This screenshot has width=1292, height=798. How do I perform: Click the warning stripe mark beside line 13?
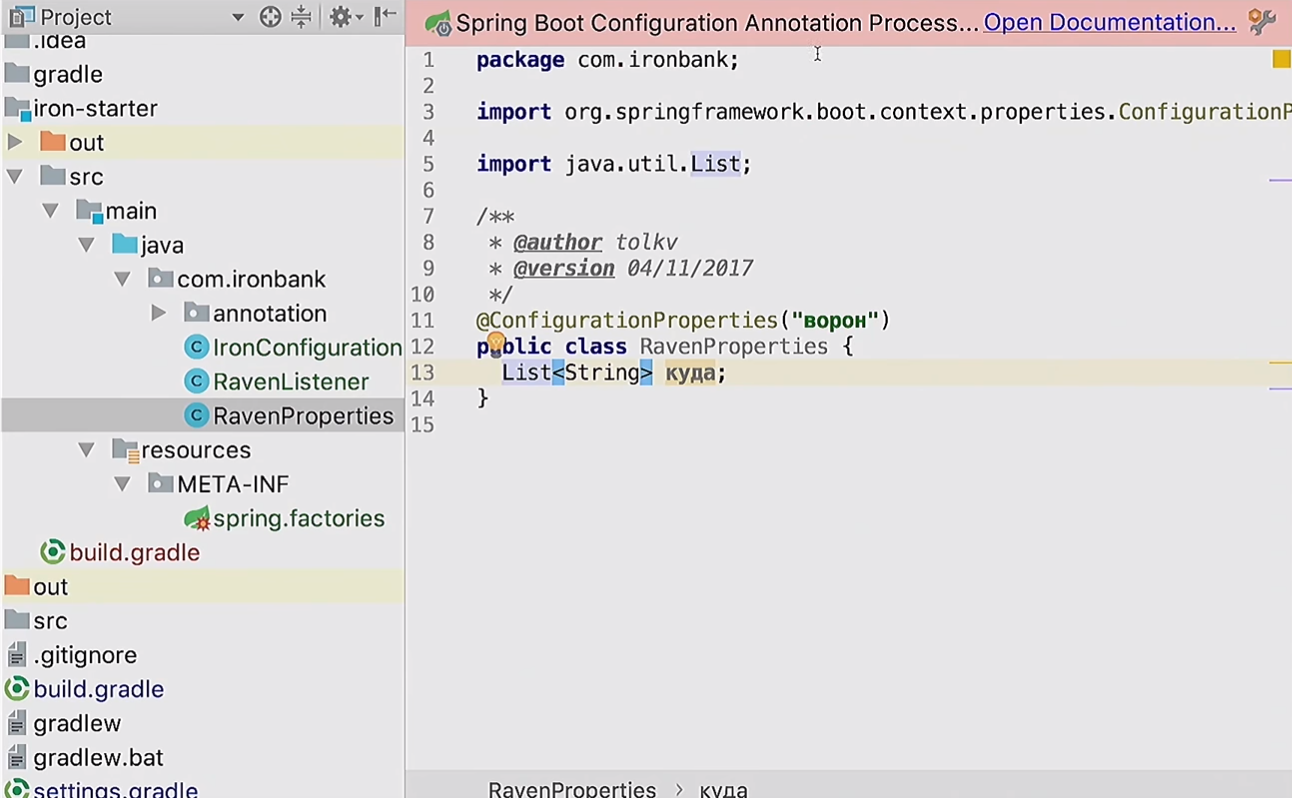[x=1280, y=364]
